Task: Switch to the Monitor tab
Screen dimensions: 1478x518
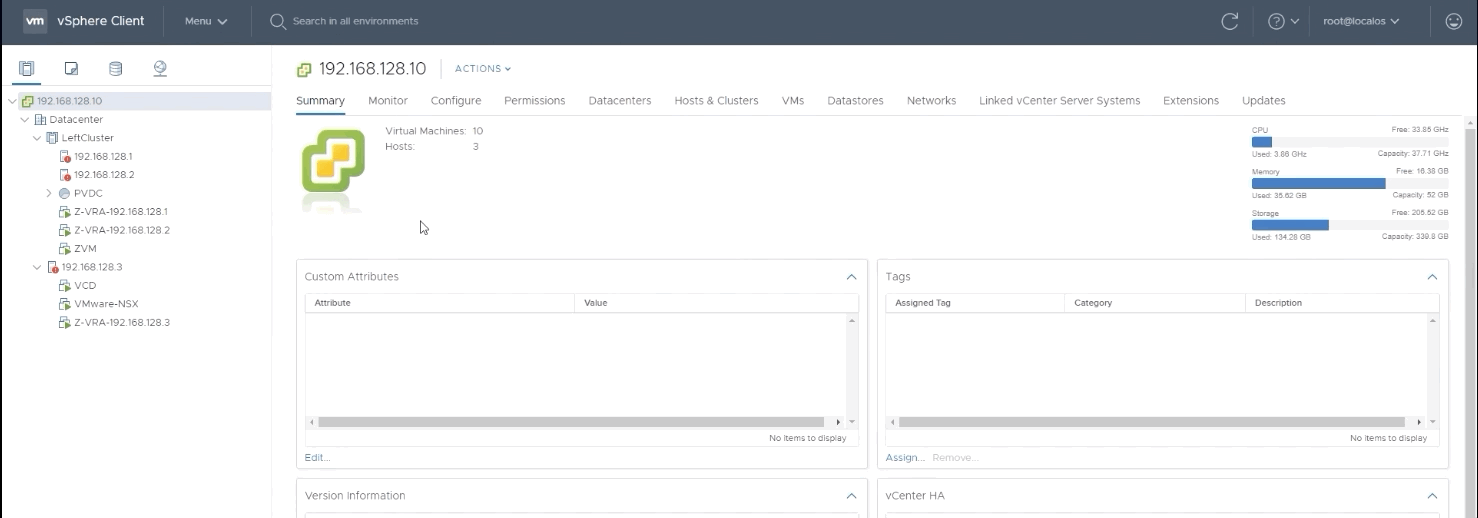Action: click(388, 100)
